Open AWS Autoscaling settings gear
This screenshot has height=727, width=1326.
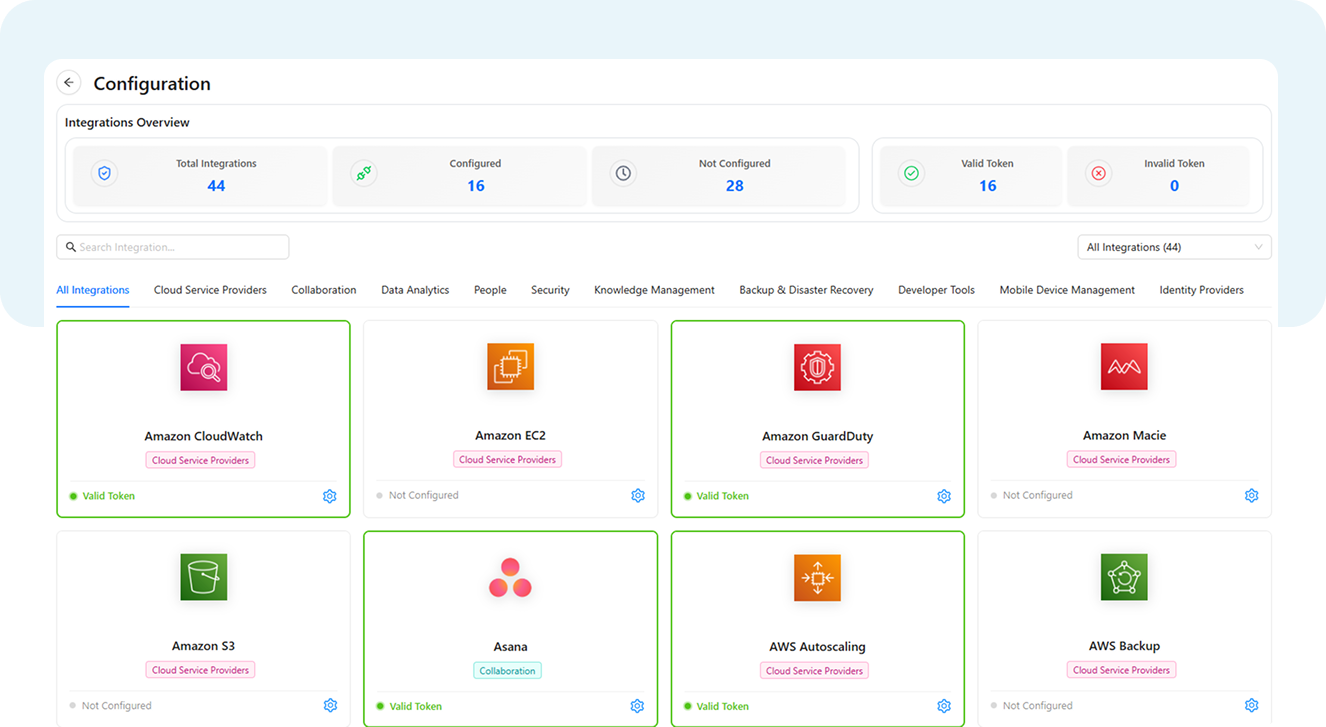pyautogui.click(x=944, y=706)
